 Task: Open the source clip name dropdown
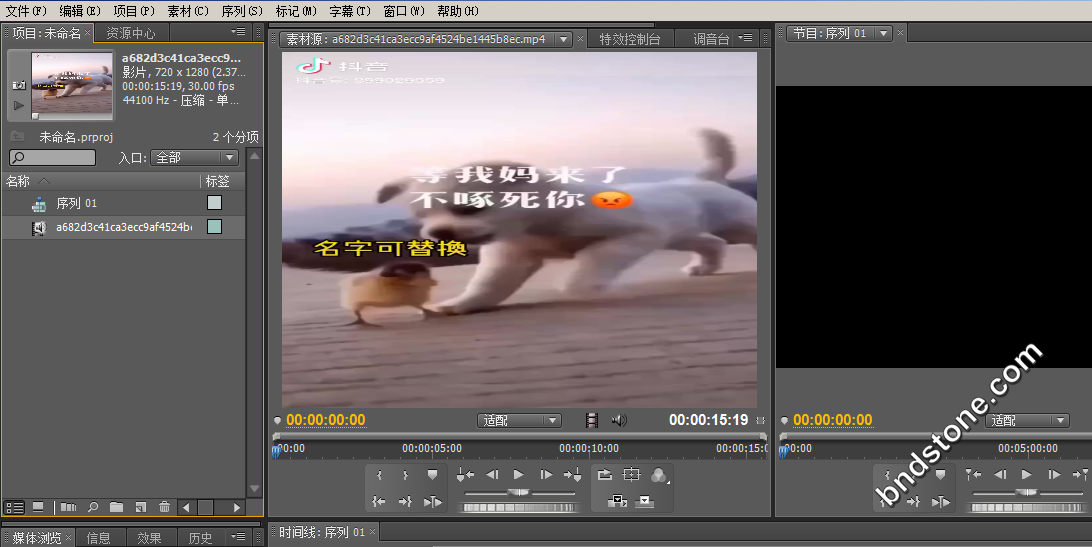tap(564, 39)
